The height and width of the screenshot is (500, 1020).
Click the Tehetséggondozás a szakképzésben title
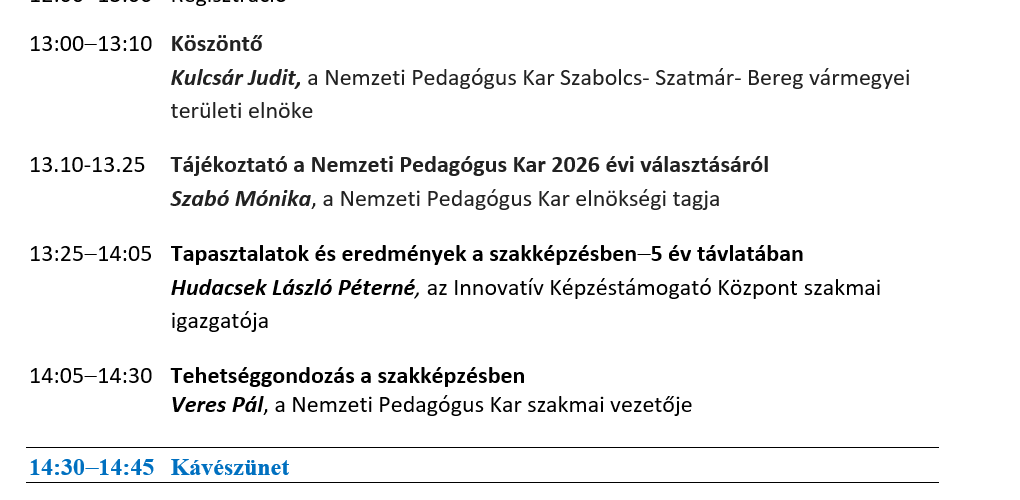tap(347, 376)
